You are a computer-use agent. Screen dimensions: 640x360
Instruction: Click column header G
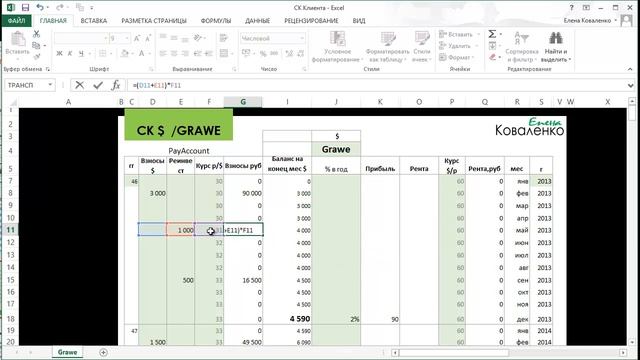tap(243, 102)
